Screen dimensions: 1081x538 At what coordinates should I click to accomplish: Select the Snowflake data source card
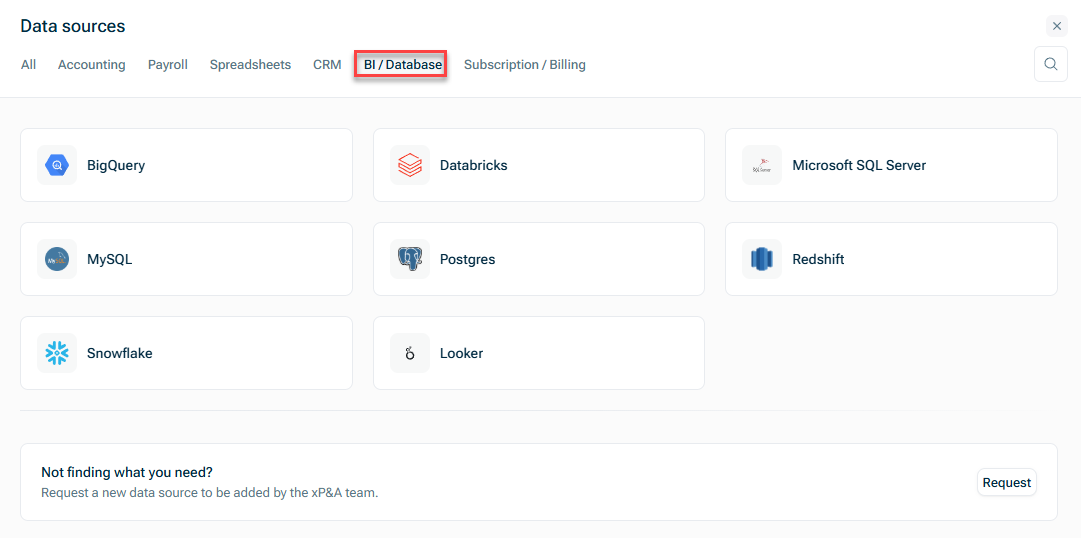(186, 353)
